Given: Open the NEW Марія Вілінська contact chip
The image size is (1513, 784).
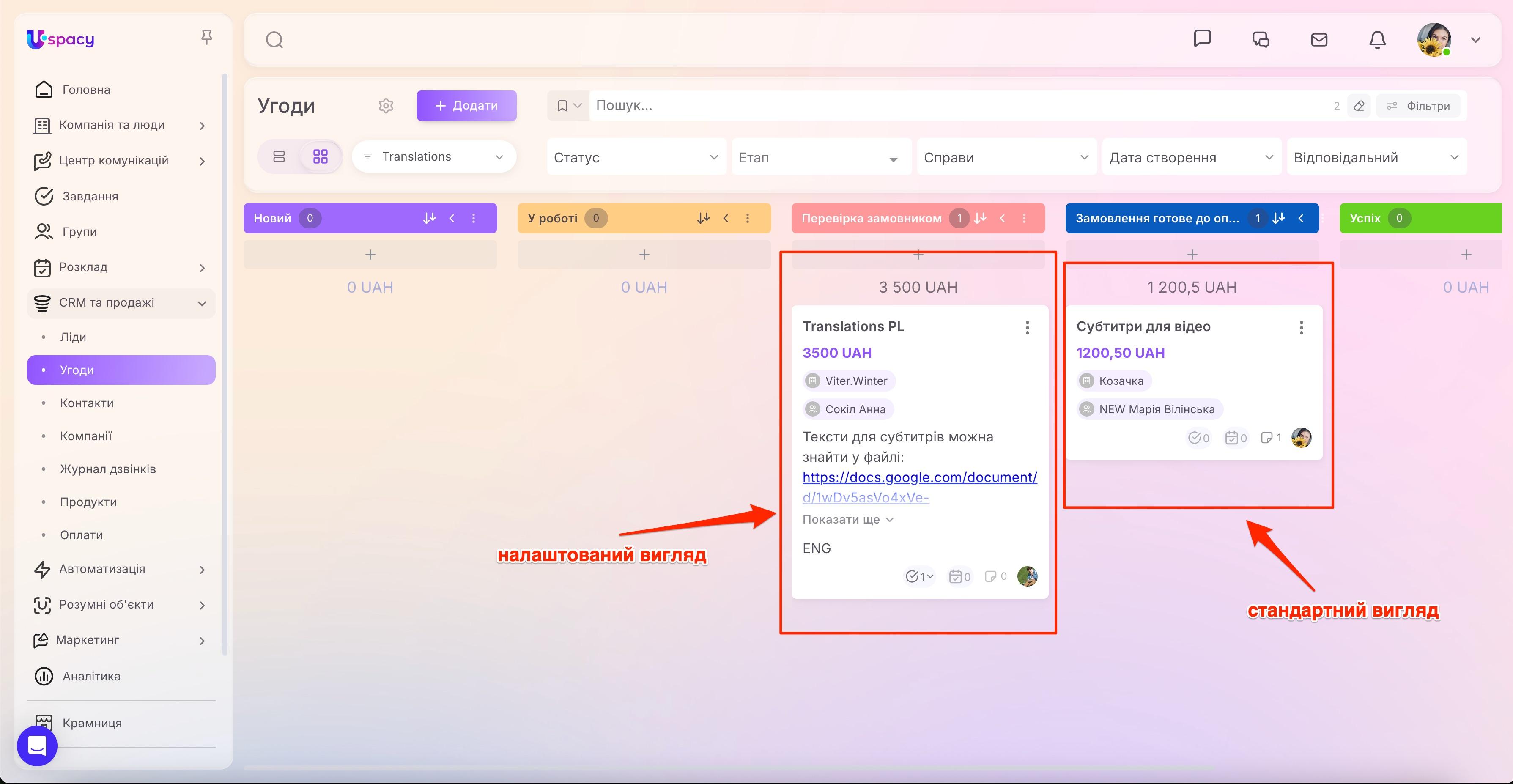Looking at the screenshot, I should [1150, 409].
